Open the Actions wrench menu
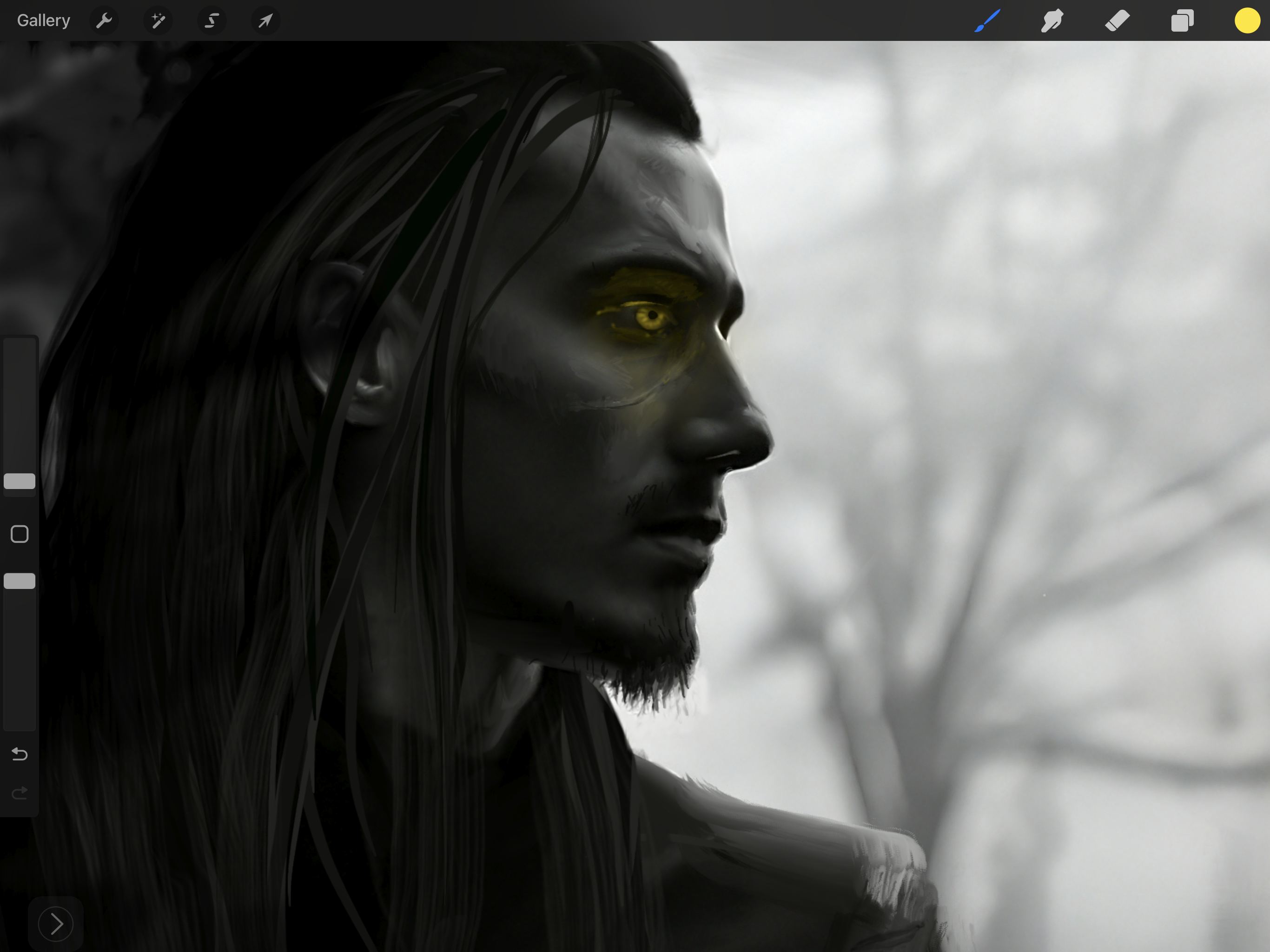Image resolution: width=1270 pixels, height=952 pixels. [x=104, y=21]
